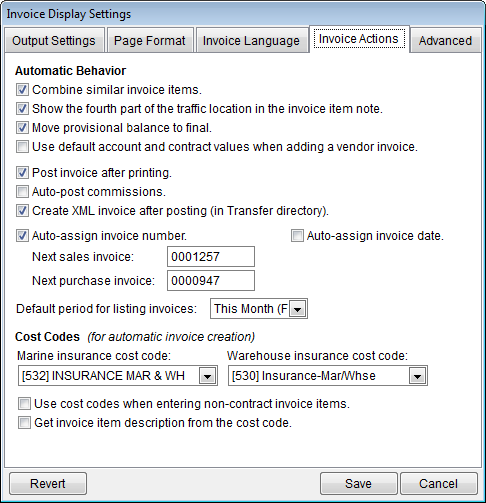Viewport: 486px width, 503px height.
Task: Click the 'Next purchase invoice:' label
Action: [93, 281]
